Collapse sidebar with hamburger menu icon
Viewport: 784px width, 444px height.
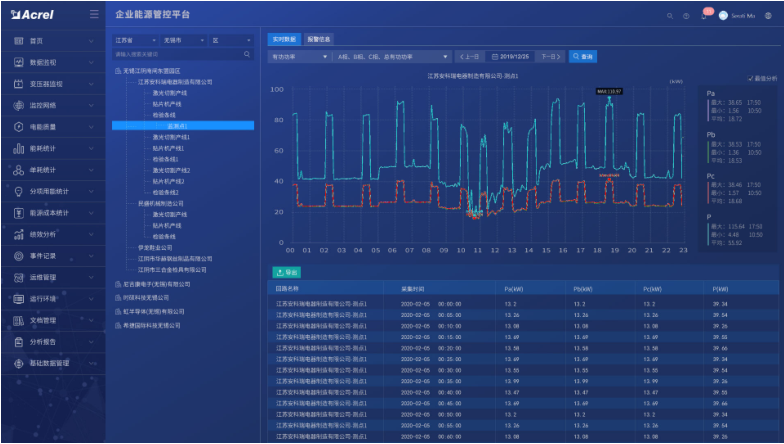click(93, 15)
